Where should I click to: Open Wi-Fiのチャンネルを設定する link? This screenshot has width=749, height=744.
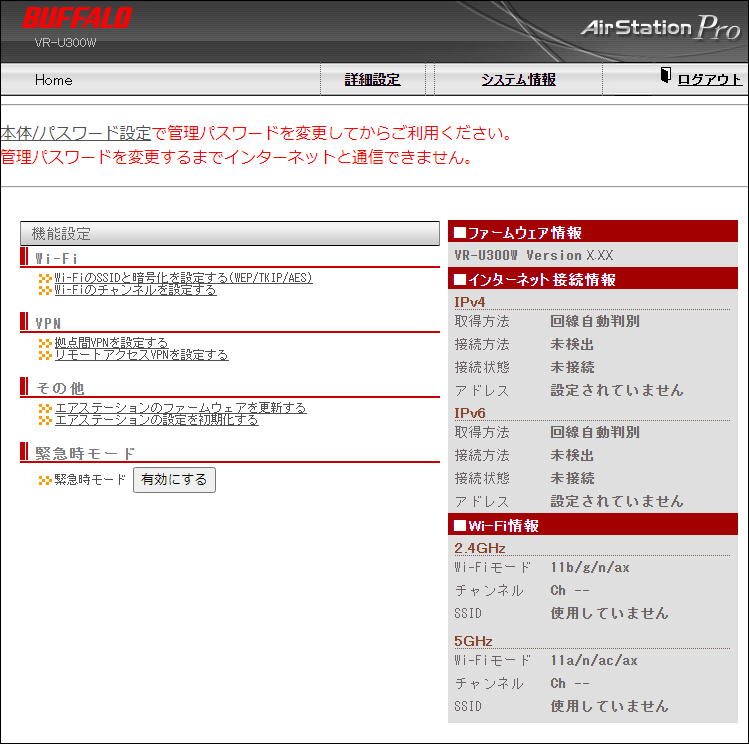pyautogui.click(x=135, y=290)
